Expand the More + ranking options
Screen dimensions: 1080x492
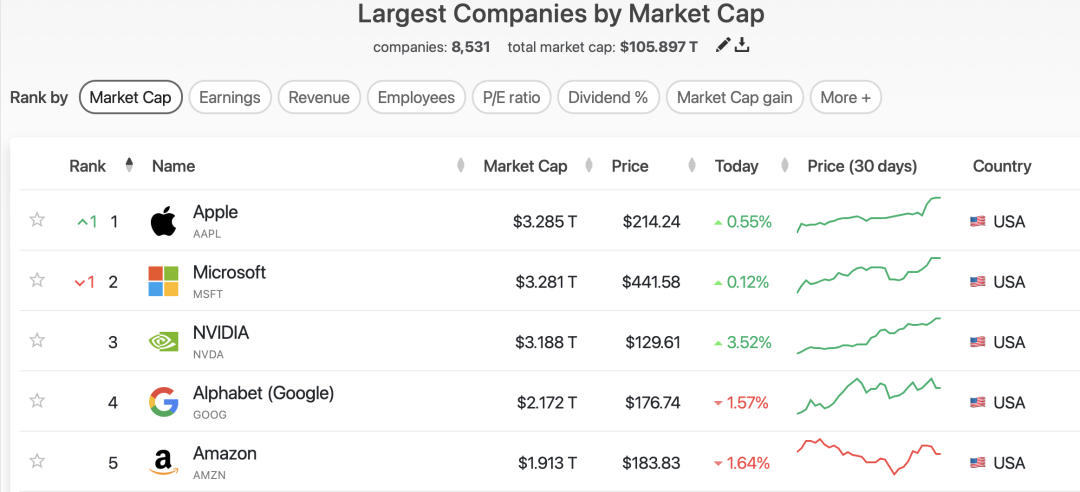coord(845,97)
